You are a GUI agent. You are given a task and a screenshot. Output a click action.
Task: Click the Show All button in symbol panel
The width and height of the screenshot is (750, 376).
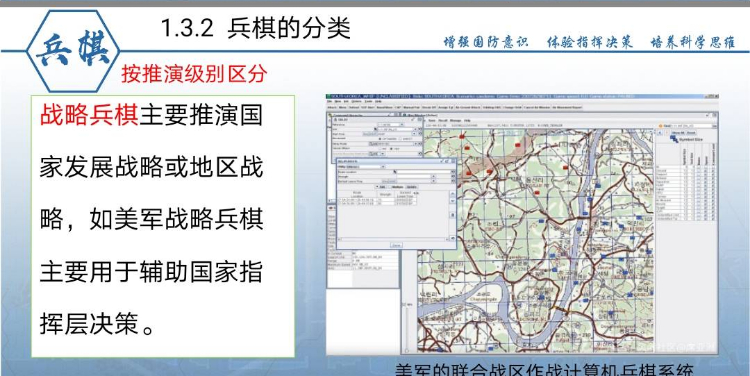click(x=678, y=133)
